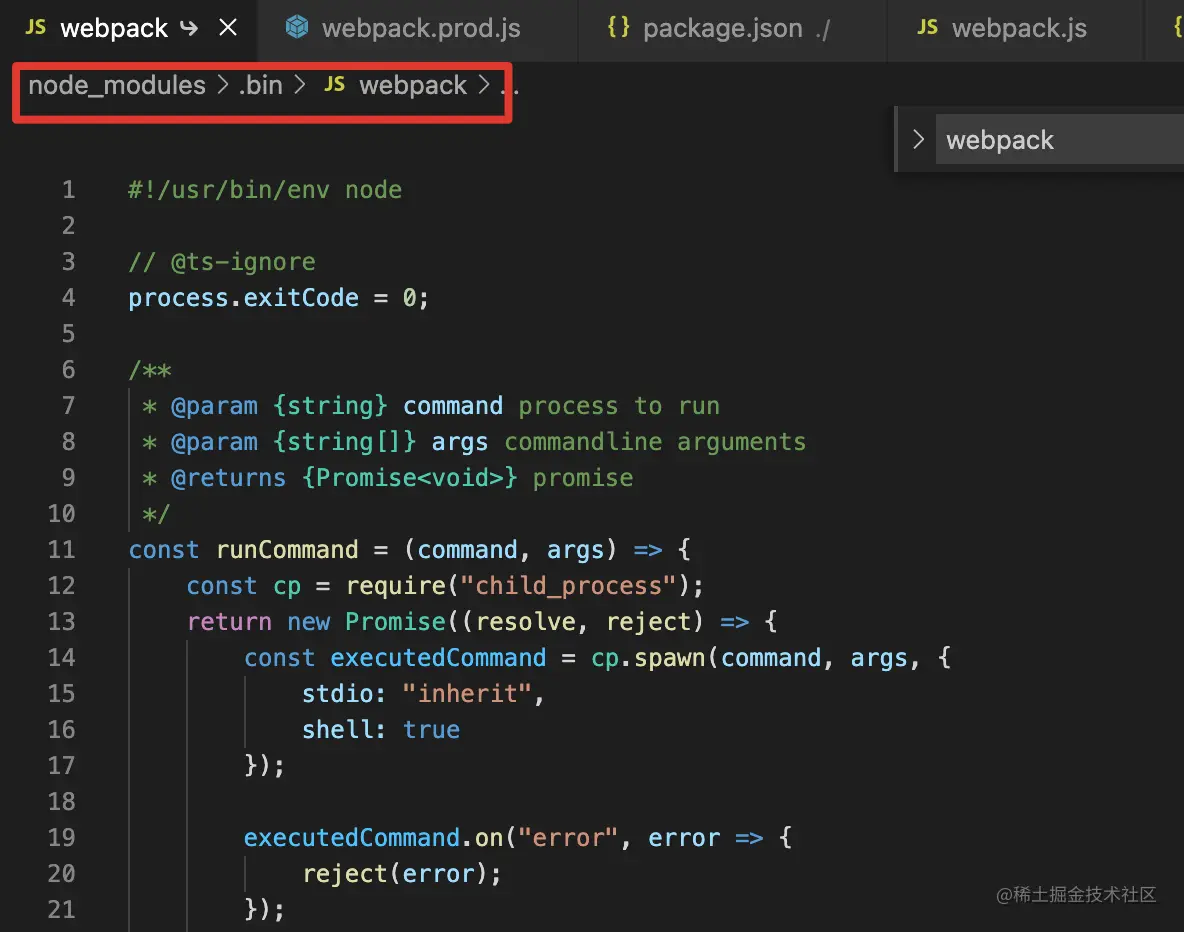Click 'process.exitCode' on line 4
The image size is (1184, 932).
(x=243, y=298)
